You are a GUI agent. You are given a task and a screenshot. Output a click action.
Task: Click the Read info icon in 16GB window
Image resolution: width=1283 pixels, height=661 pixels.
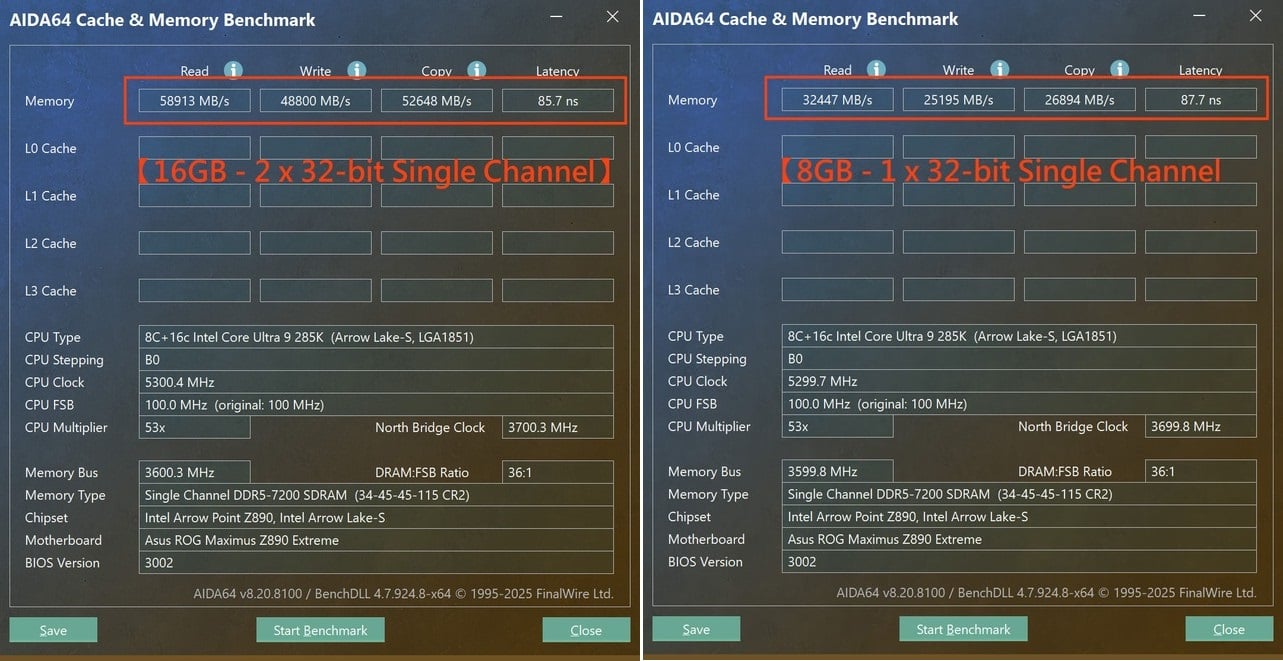point(233,70)
